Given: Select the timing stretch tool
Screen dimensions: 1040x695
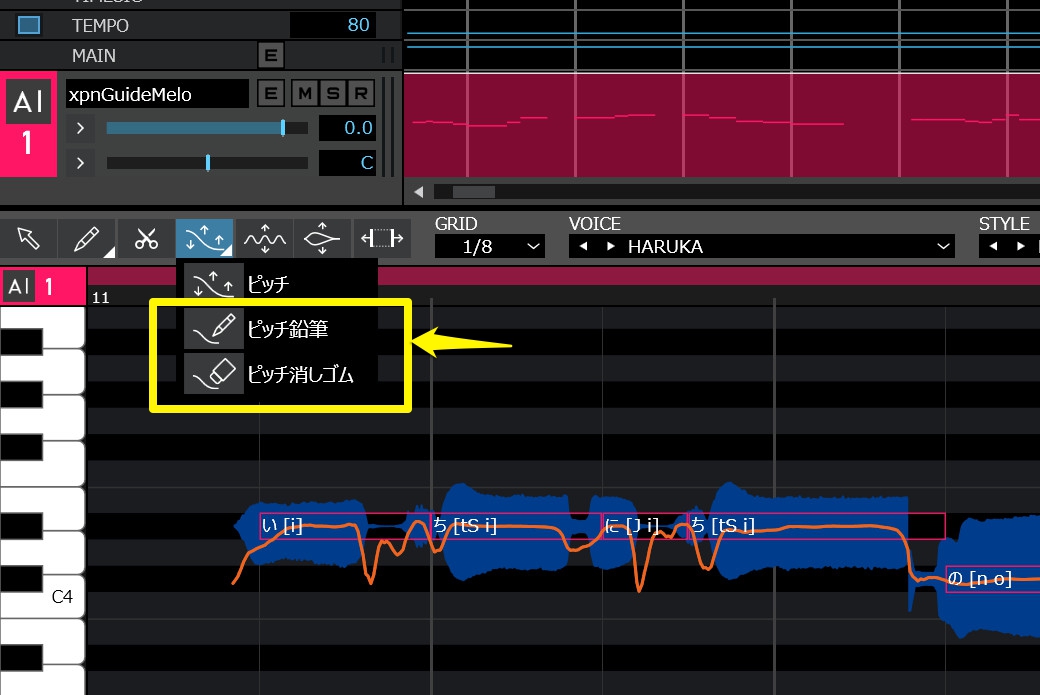Looking at the screenshot, I should pyautogui.click(x=382, y=238).
